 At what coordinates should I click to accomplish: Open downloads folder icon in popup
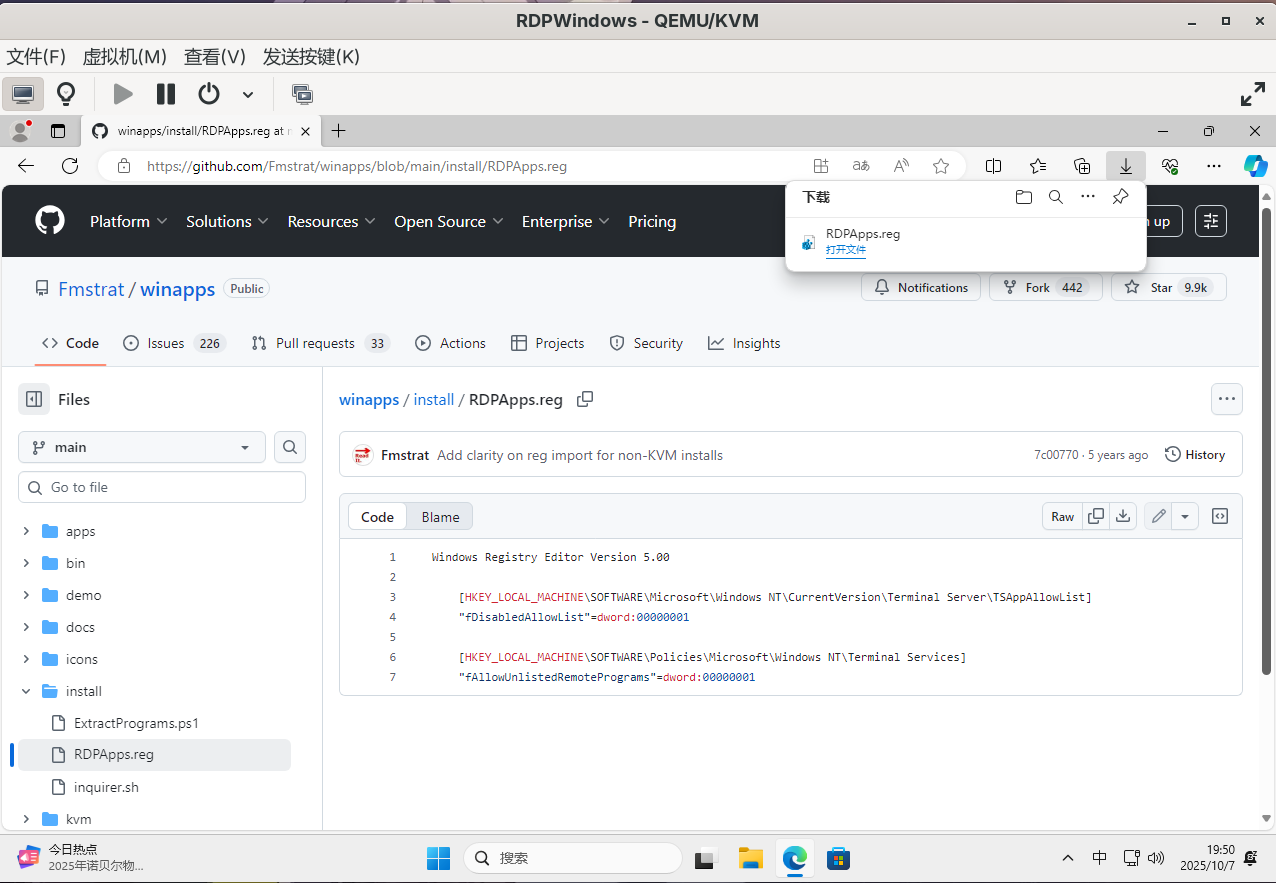coord(1023,197)
